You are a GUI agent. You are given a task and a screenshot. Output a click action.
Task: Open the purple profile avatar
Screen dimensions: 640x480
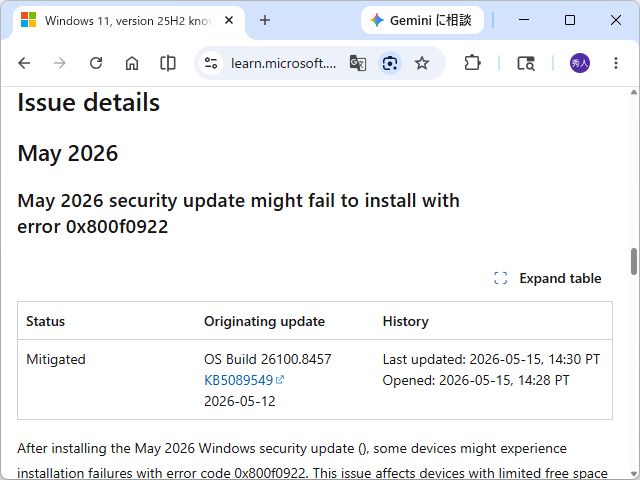pos(580,63)
